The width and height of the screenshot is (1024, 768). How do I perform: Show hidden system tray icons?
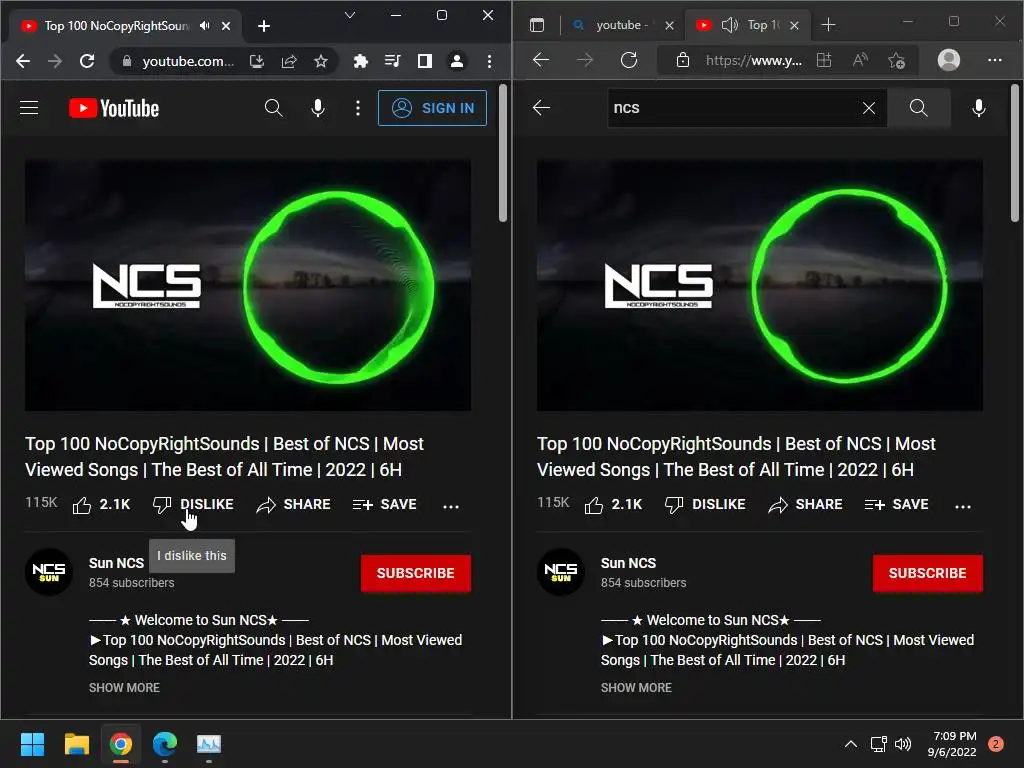pos(850,743)
